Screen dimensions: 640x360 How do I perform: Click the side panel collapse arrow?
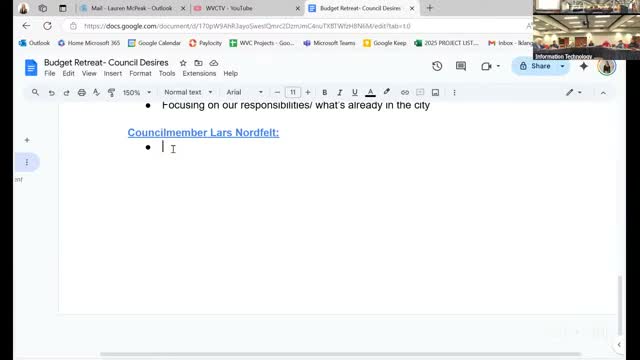tap(619, 345)
